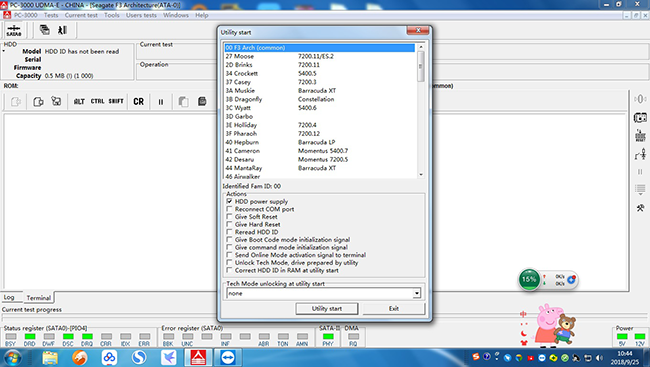
Task: Click the SATA0 port icon in toolbar
Action: (14, 30)
